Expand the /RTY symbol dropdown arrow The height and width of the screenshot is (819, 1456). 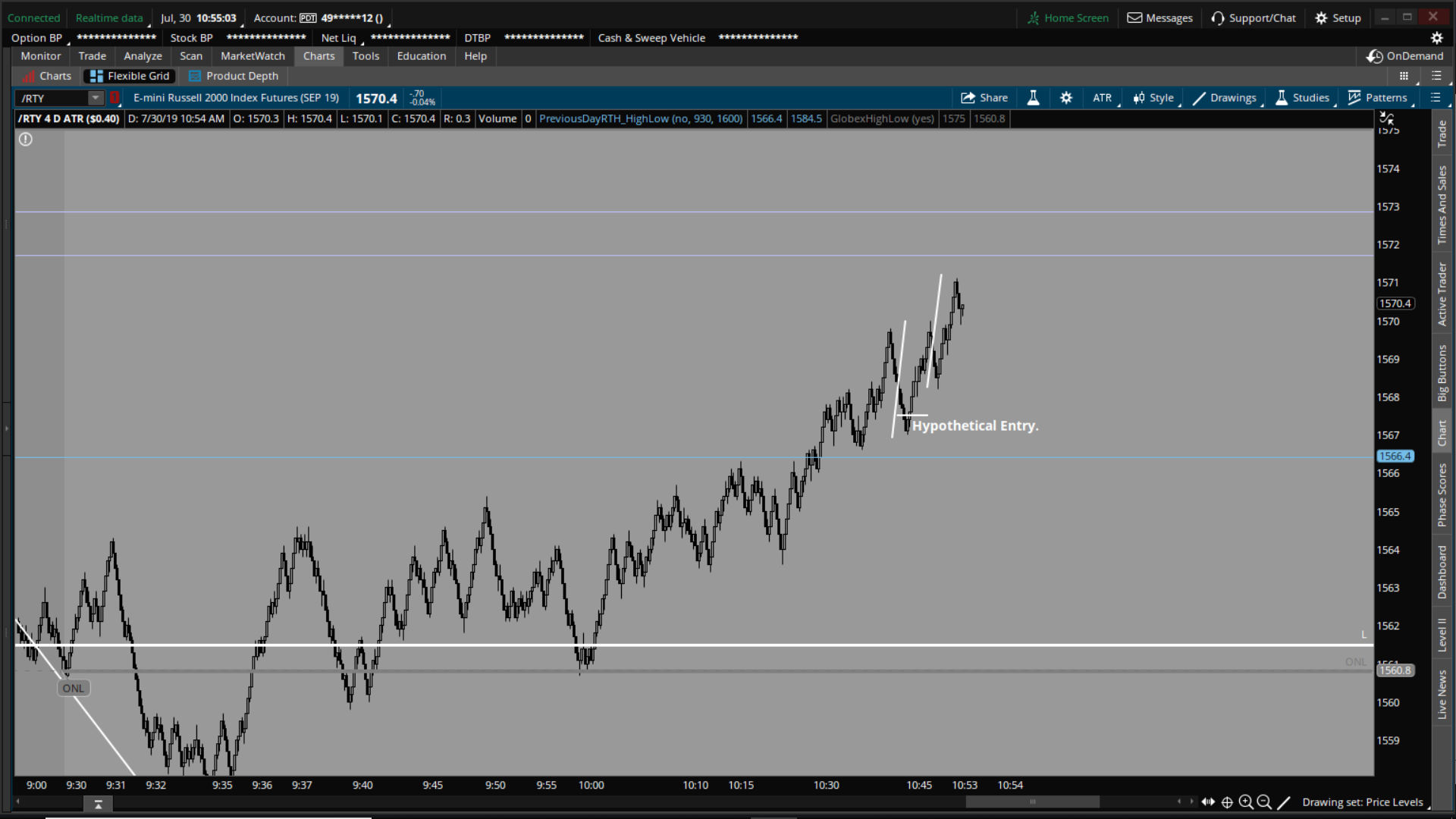[96, 98]
